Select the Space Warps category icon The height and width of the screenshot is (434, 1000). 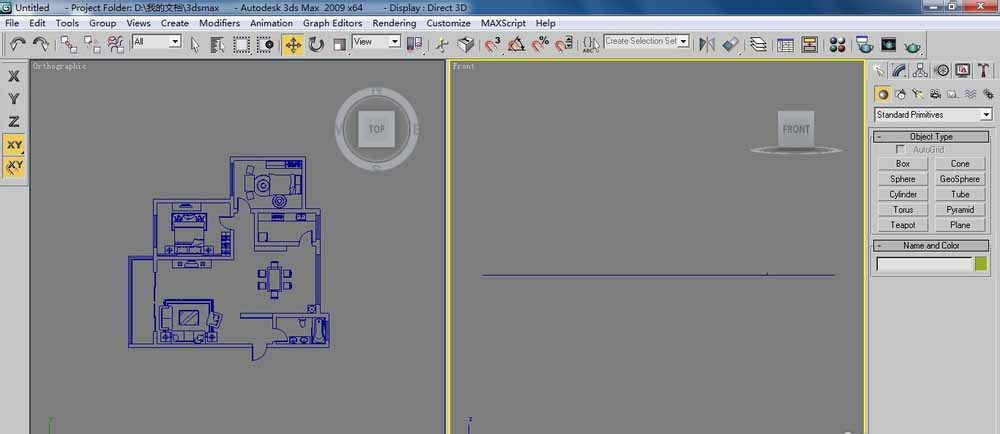(x=970, y=94)
